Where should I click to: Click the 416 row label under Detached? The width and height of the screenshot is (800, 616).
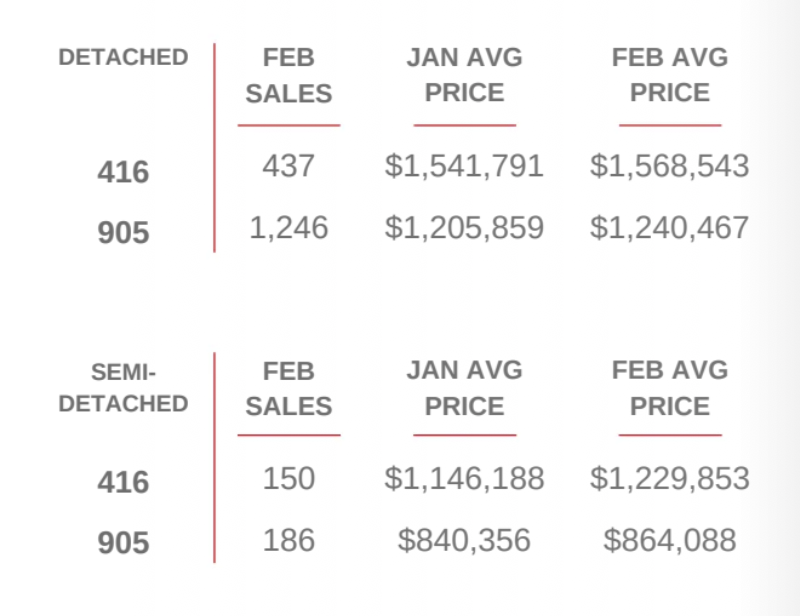123,172
